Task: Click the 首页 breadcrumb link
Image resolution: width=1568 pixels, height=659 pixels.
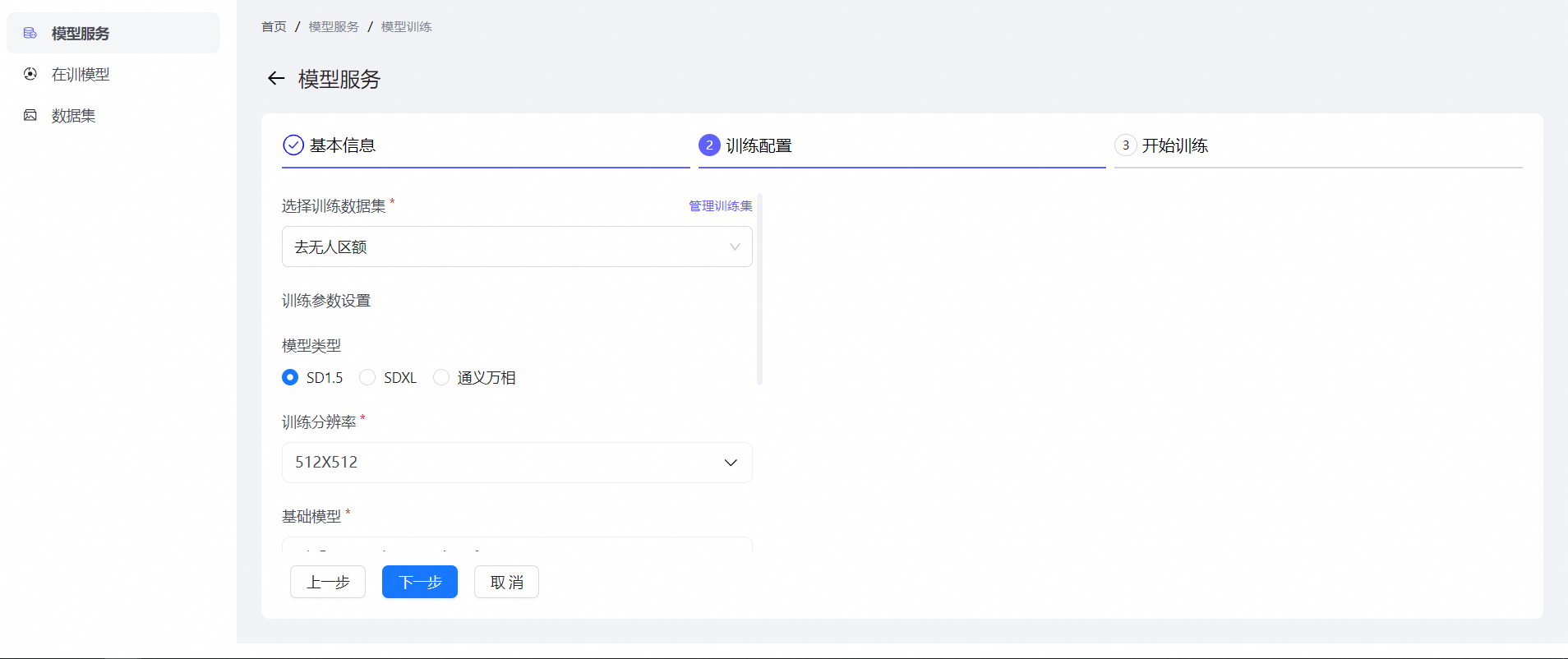Action: 274,26
